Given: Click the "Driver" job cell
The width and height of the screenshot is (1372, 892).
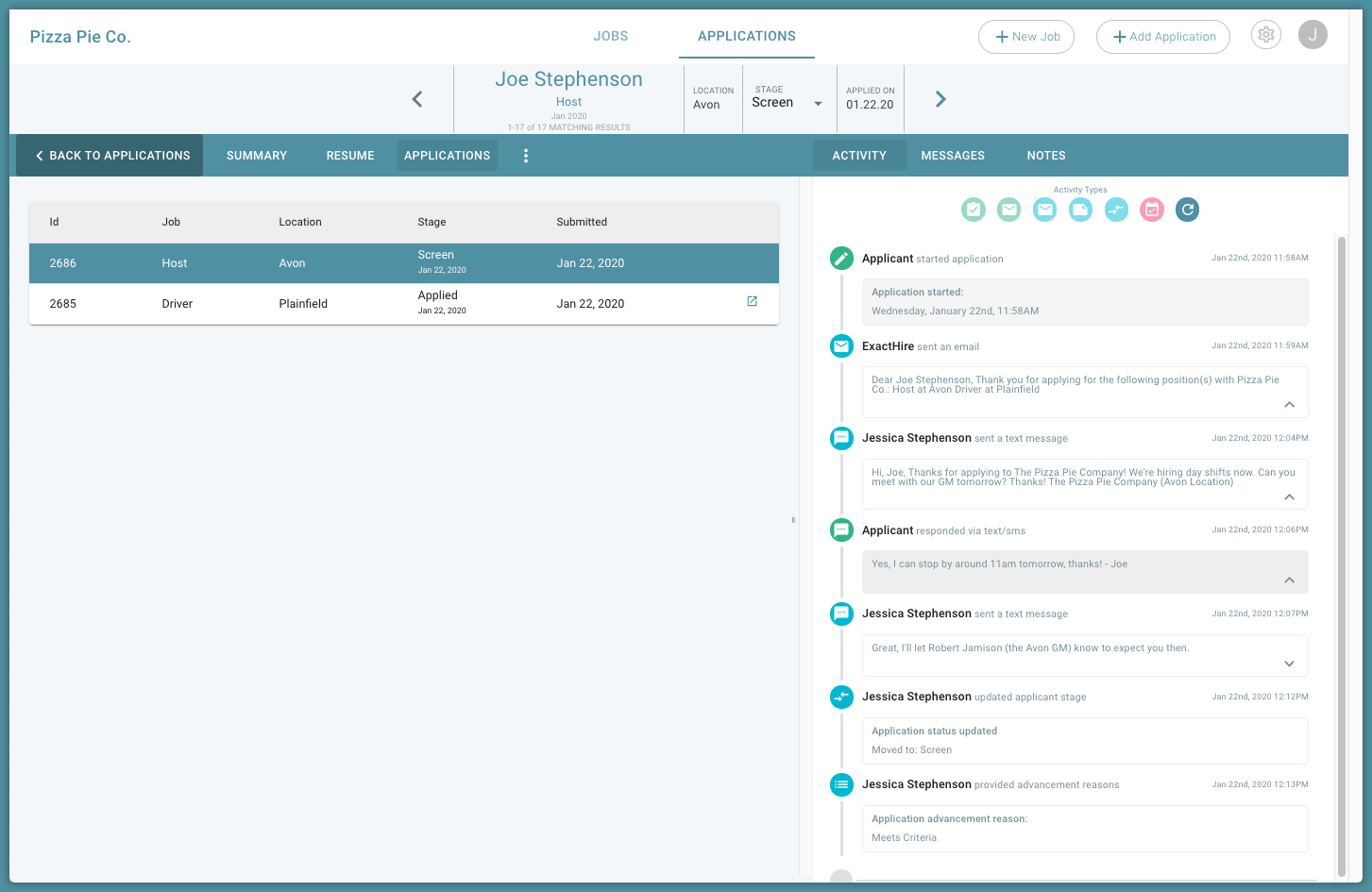Looking at the screenshot, I should (x=178, y=304).
